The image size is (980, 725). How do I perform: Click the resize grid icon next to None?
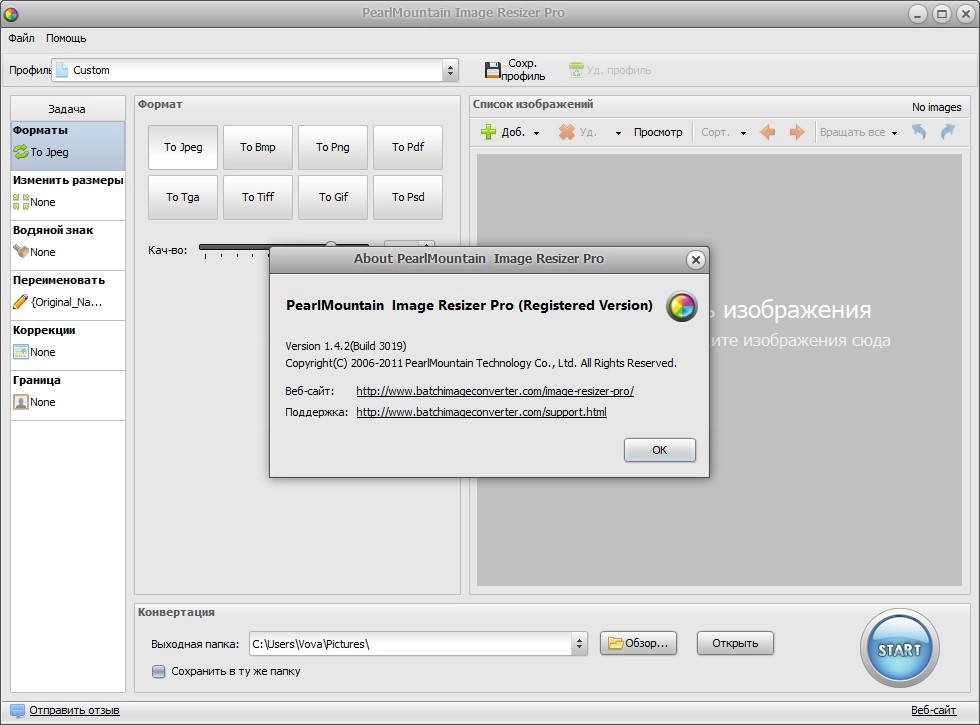tap(21, 202)
